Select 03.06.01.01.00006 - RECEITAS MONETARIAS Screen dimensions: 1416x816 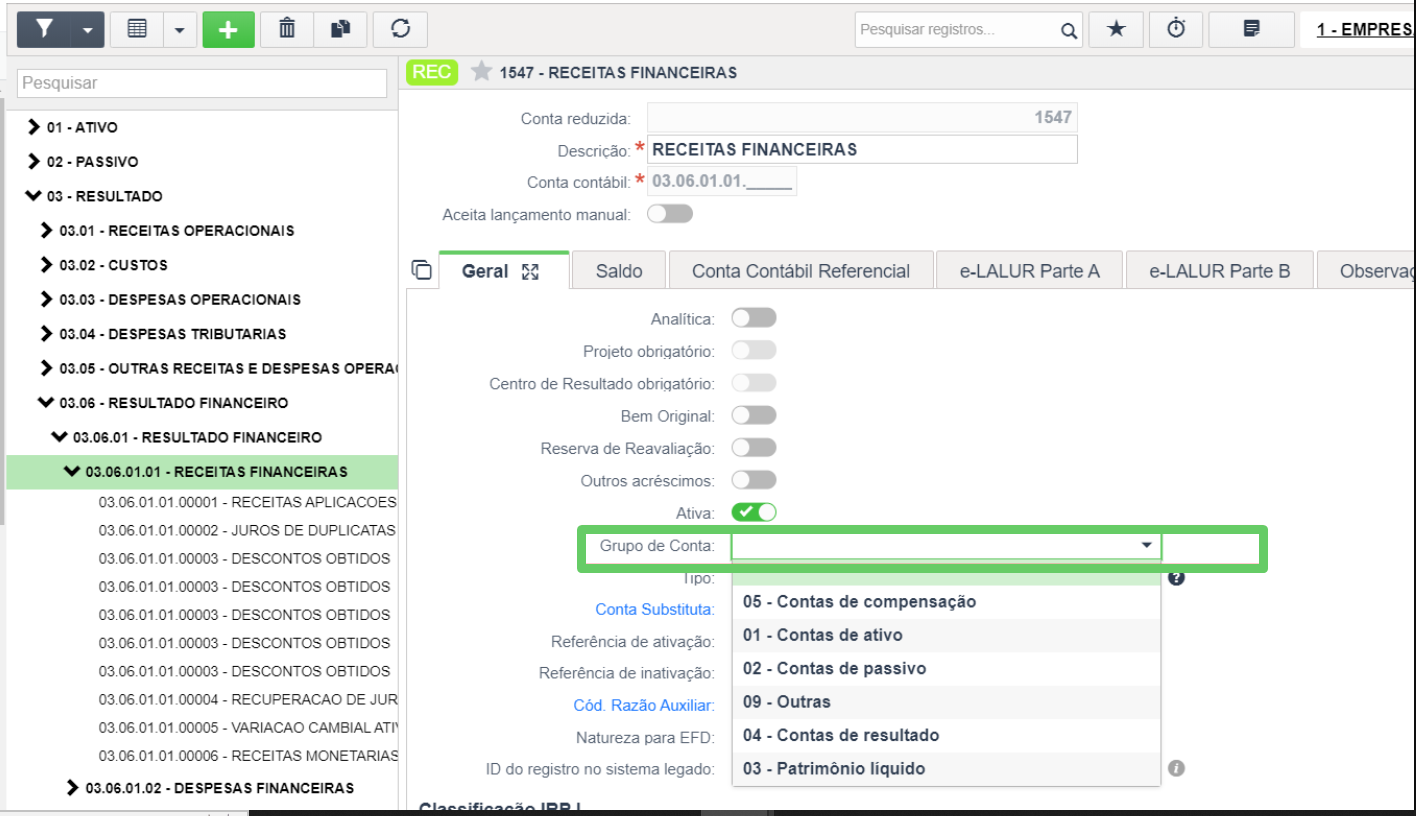(248, 755)
